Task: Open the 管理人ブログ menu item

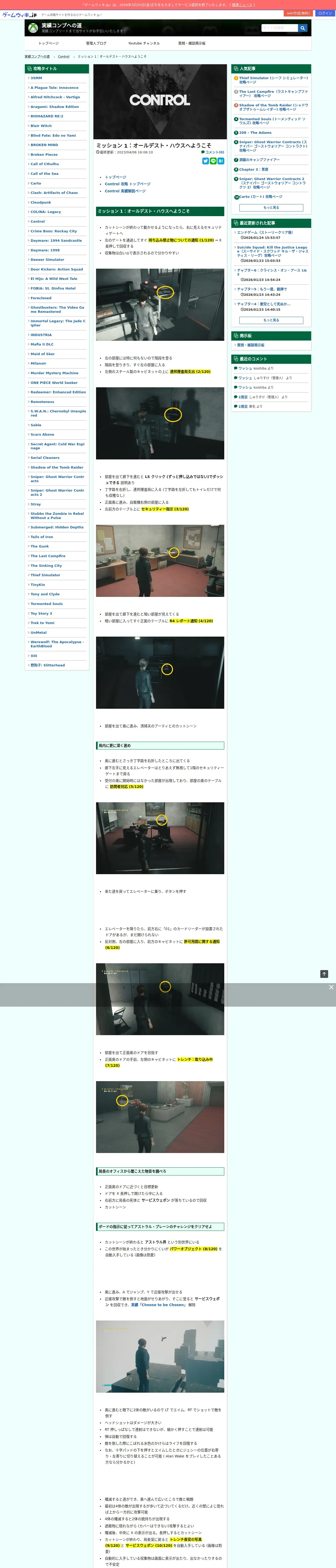Action: point(96,43)
